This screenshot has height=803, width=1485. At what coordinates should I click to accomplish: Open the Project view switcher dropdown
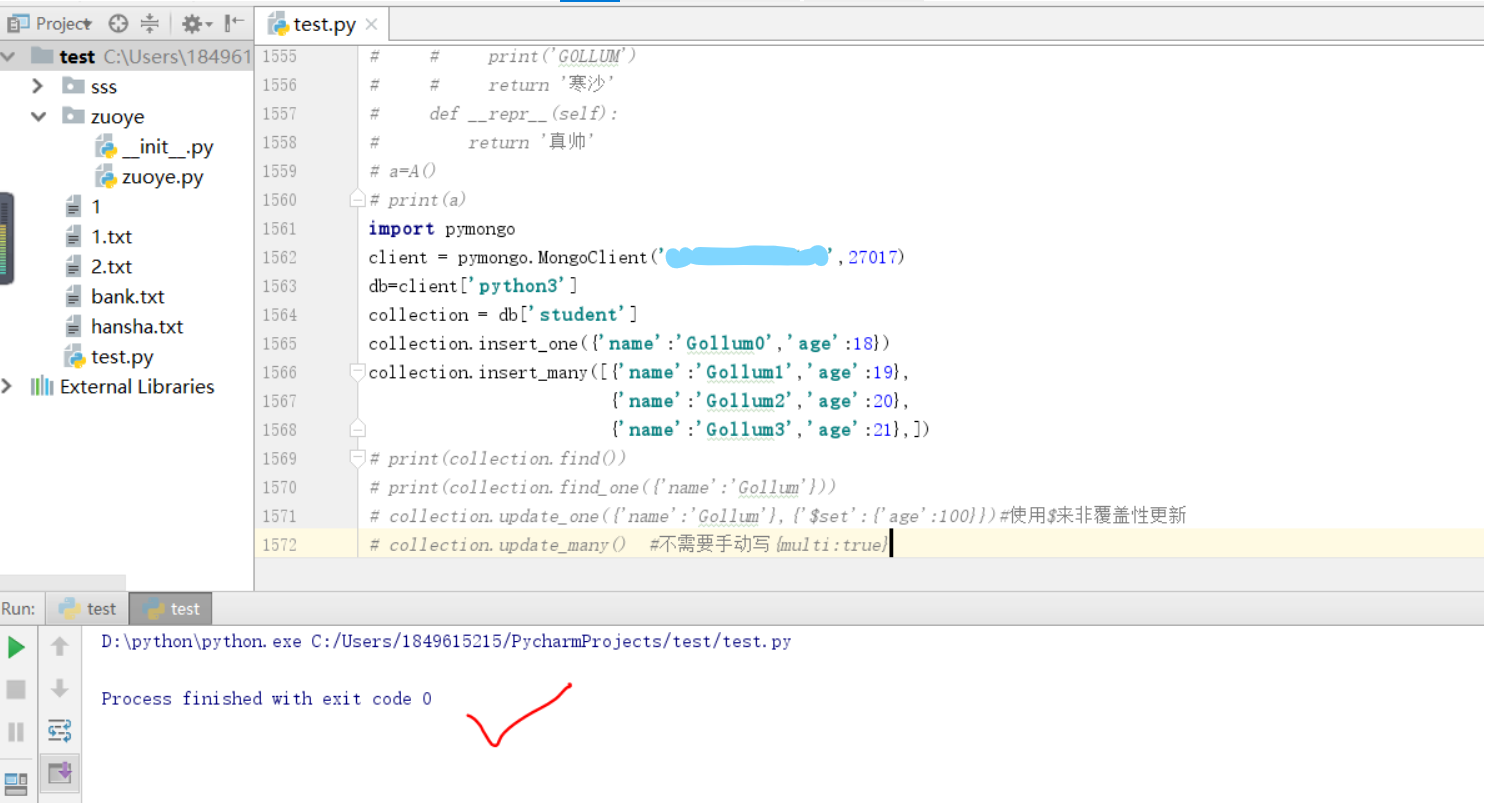tap(88, 23)
